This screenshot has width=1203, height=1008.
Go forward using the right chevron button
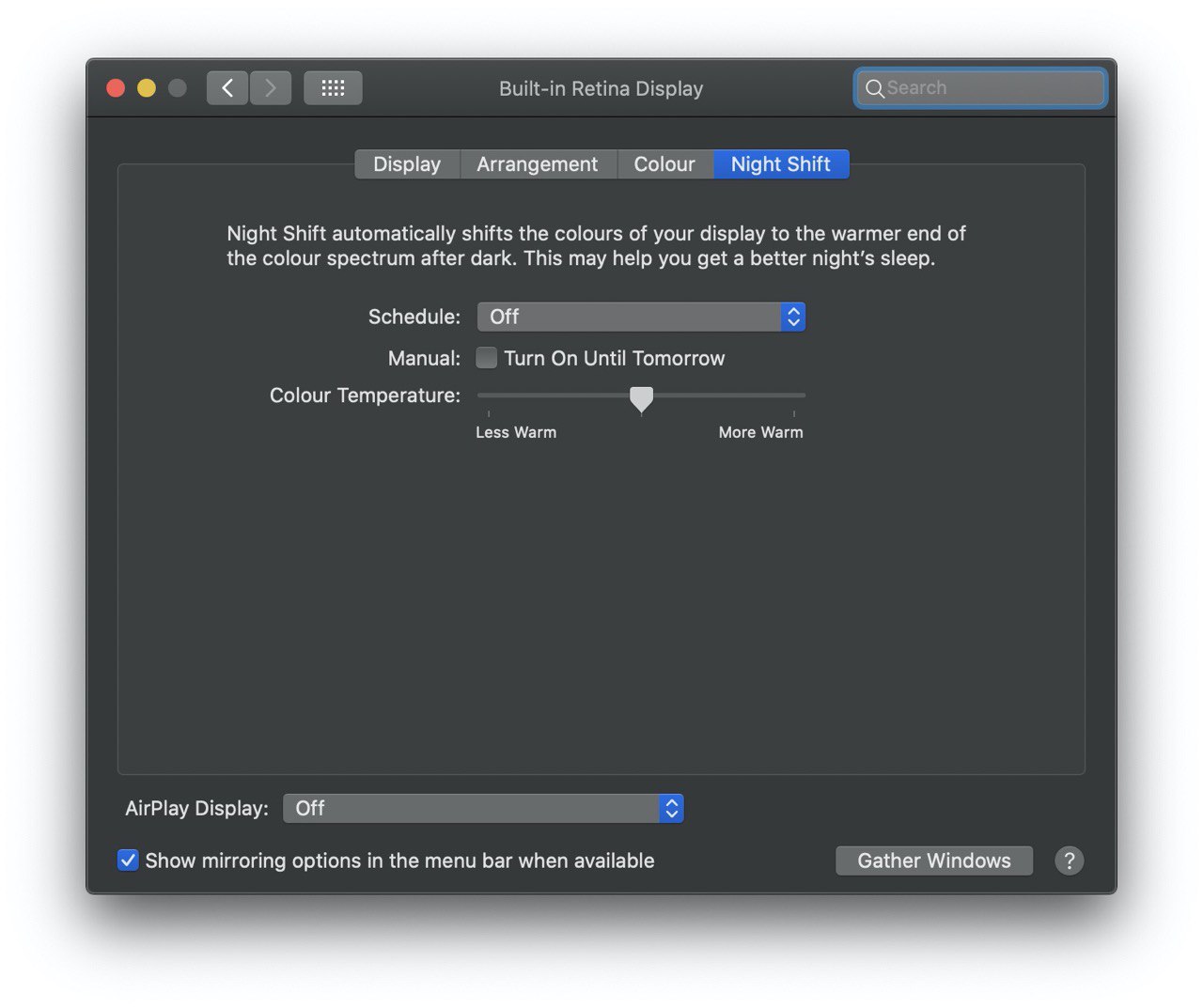pyautogui.click(x=271, y=88)
